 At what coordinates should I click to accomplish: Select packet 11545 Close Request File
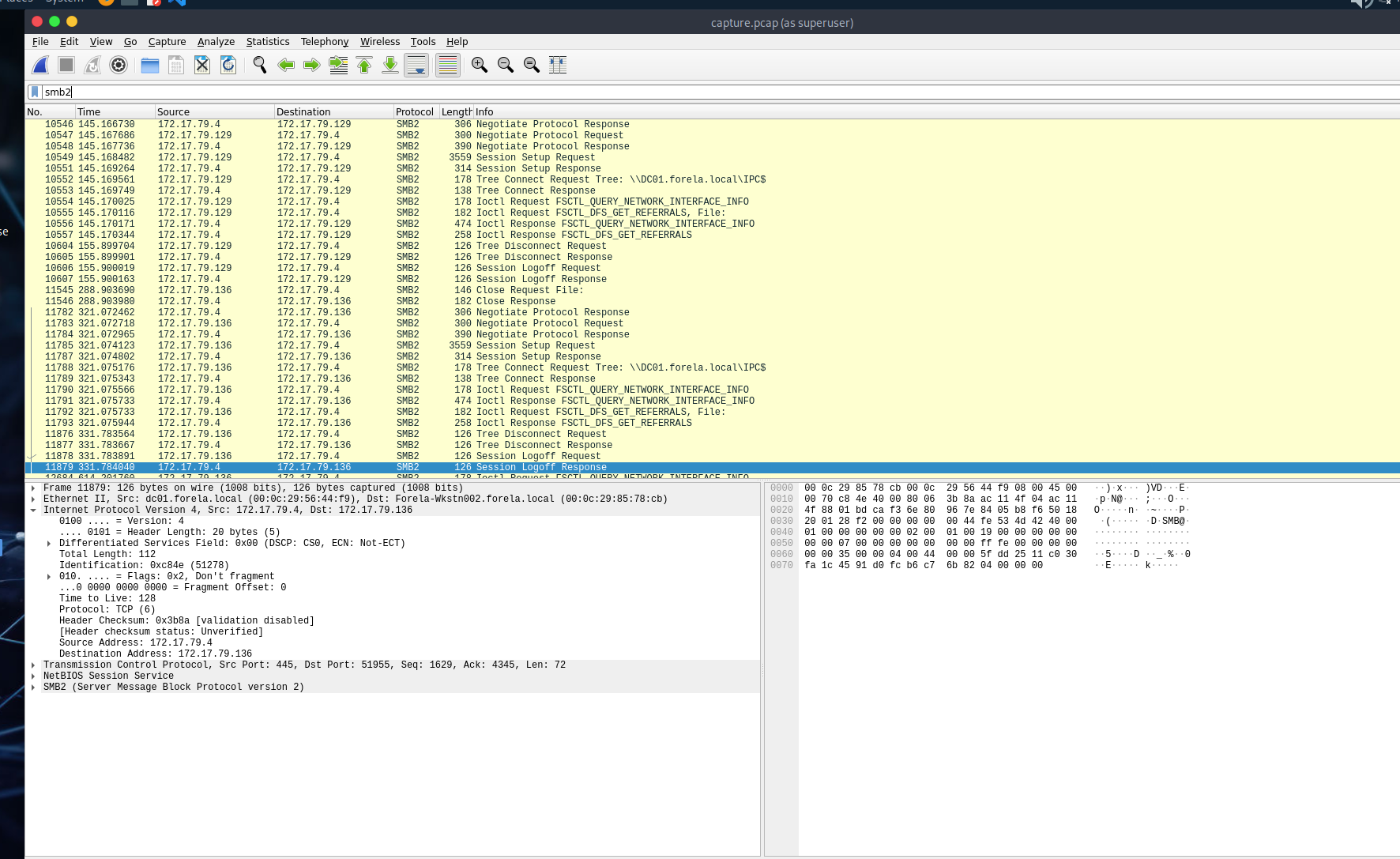click(x=713, y=290)
